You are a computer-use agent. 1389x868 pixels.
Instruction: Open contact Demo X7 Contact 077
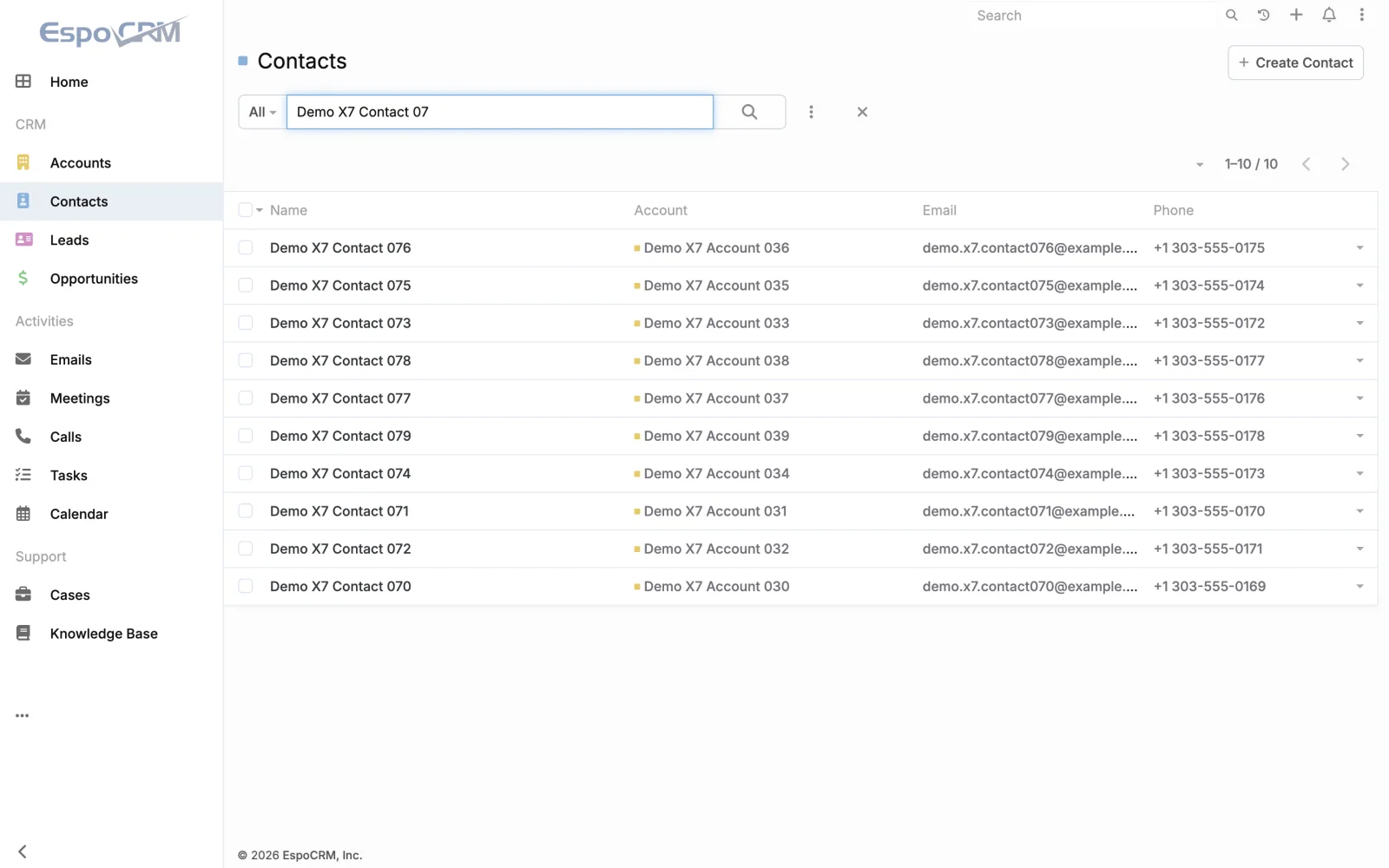[340, 398]
